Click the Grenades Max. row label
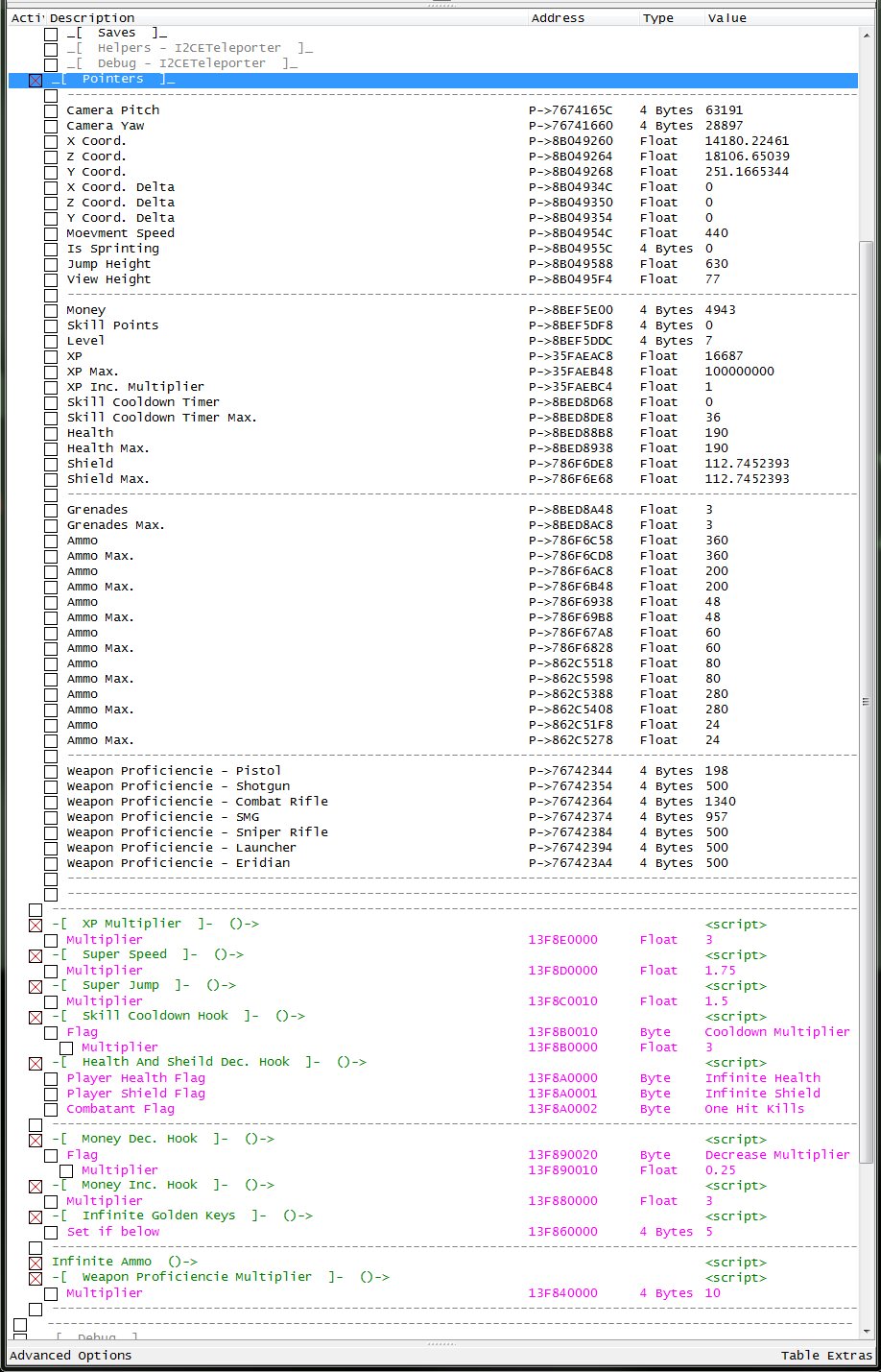 pyautogui.click(x=116, y=525)
